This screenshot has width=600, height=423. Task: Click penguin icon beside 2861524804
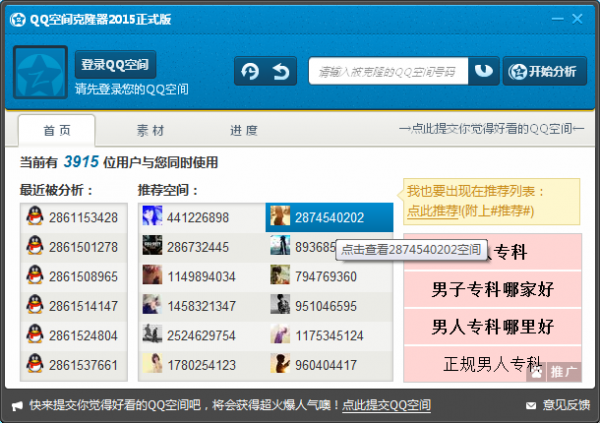coord(35,334)
